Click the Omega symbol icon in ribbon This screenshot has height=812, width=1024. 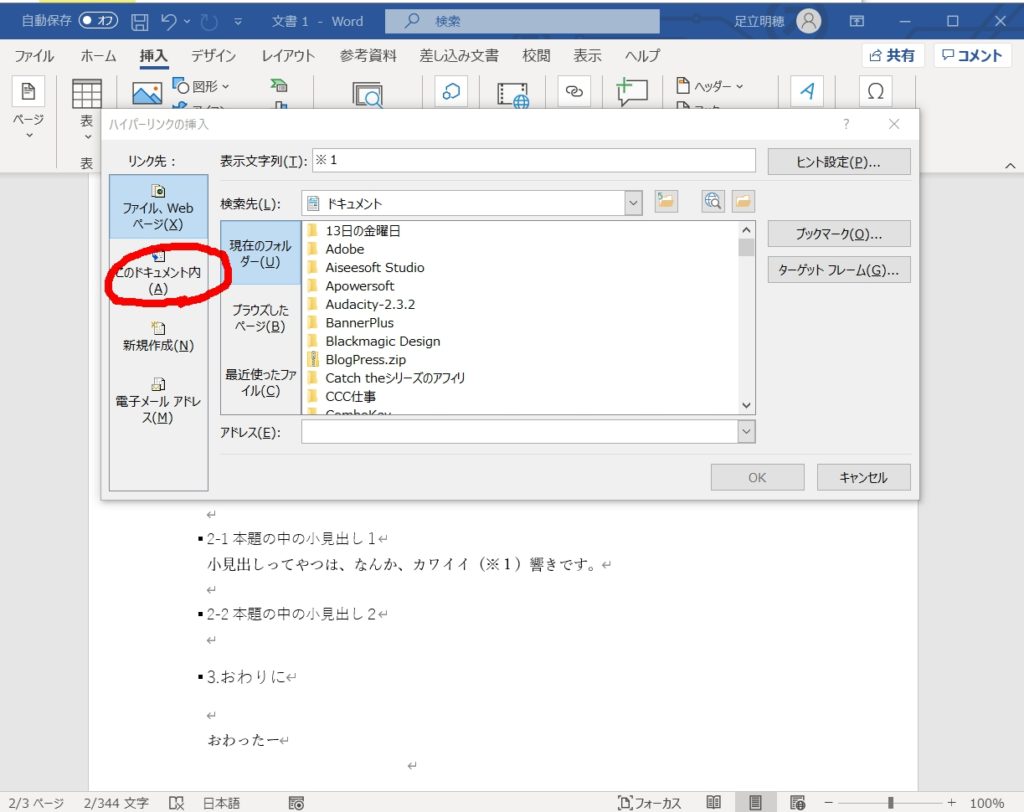pyautogui.click(x=875, y=92)
